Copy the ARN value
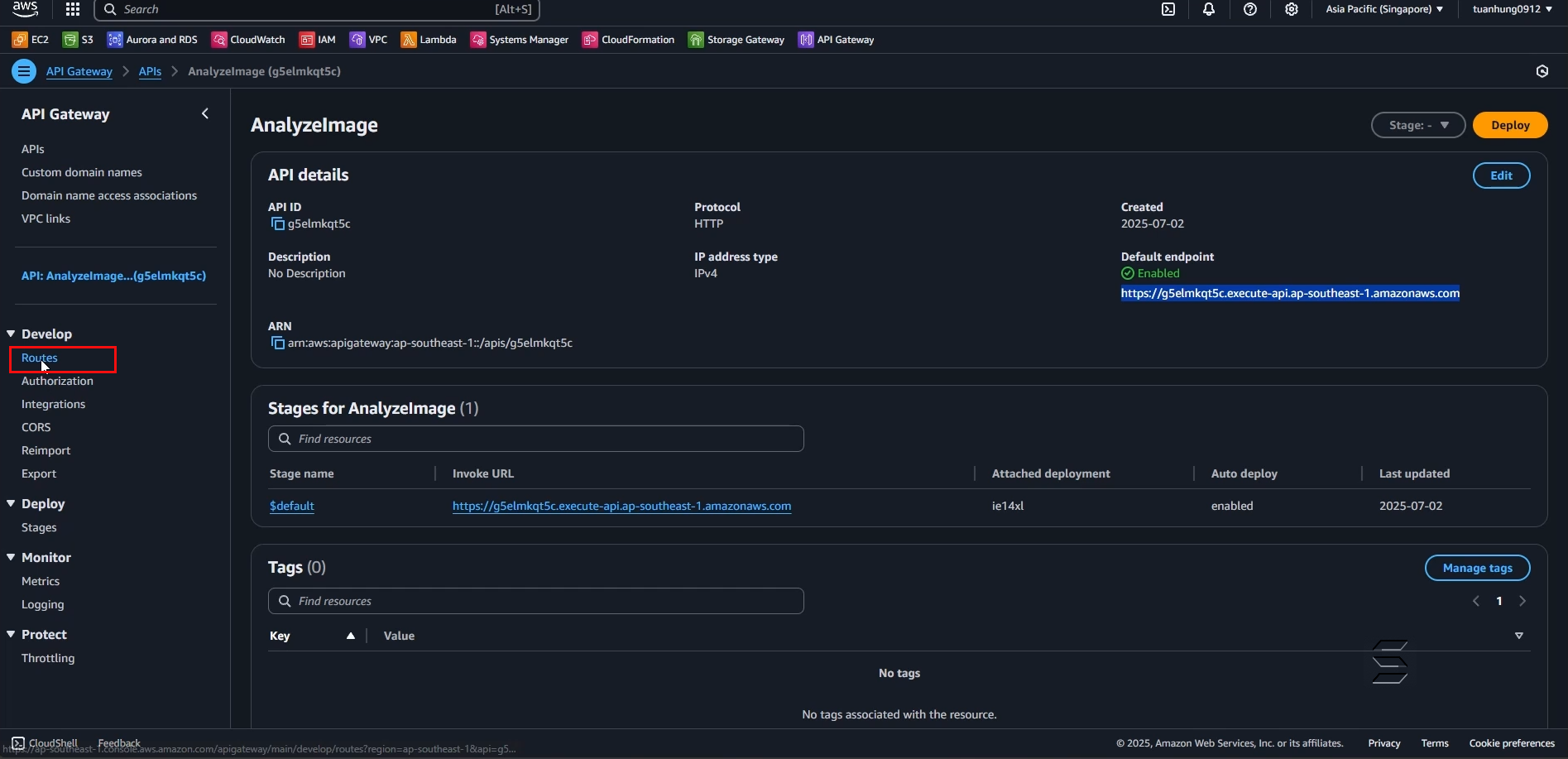This screenshot has height=759, width=1568. [x=278, y=343]
